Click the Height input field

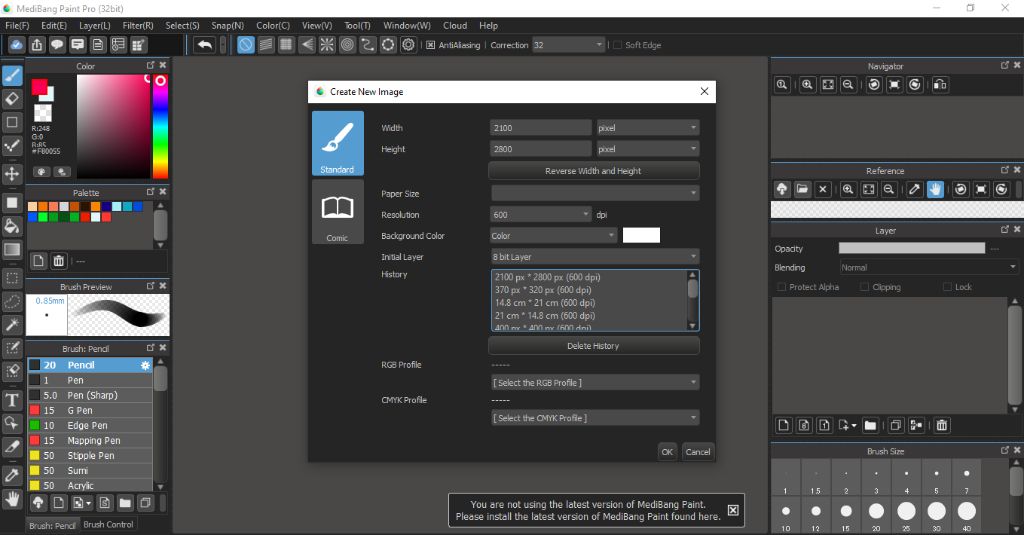click(541, 149)
